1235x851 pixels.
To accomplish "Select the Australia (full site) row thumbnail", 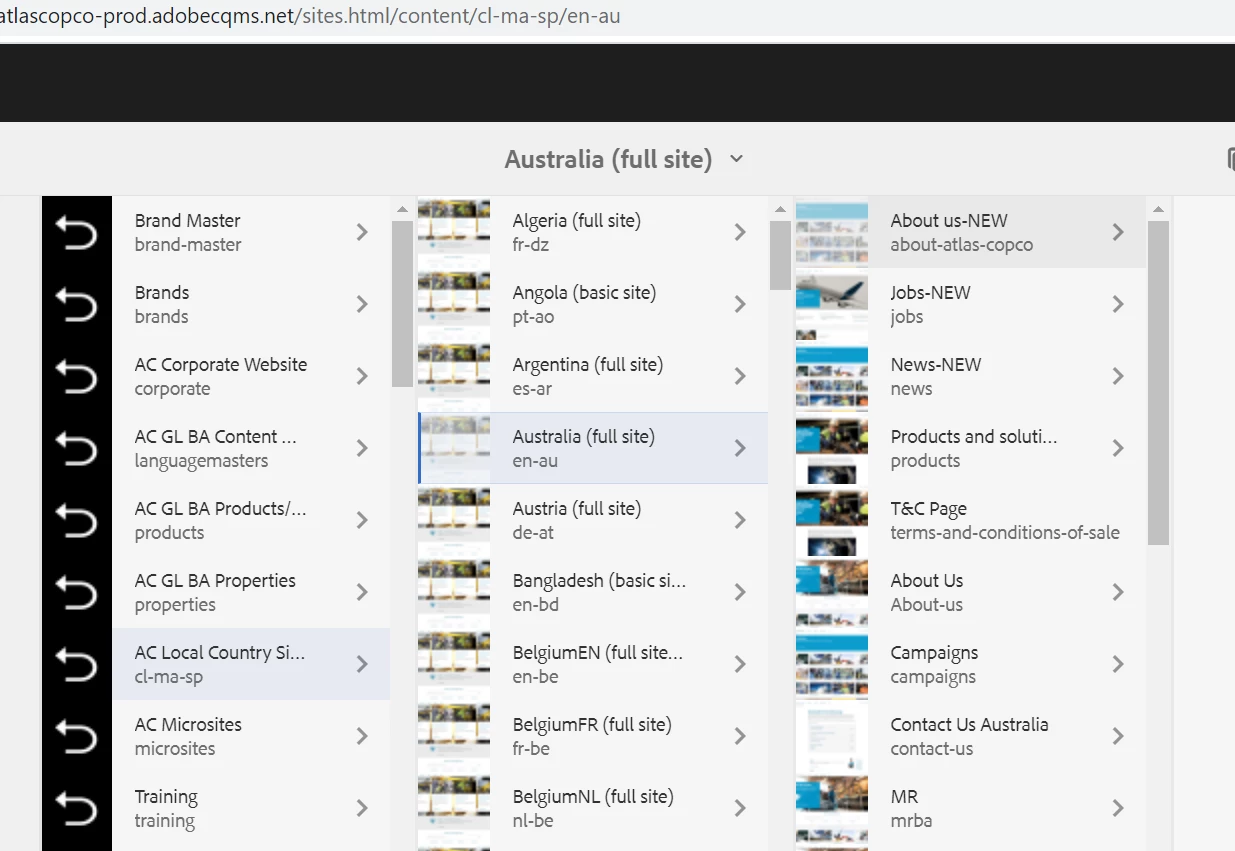I will 454,448.
